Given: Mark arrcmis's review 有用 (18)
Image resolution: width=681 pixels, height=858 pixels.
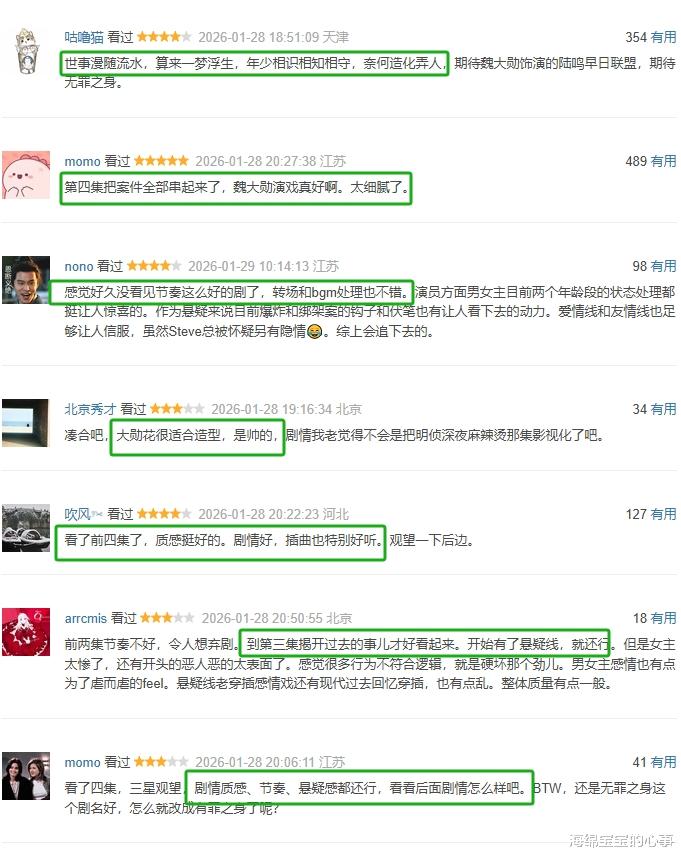Looking at the screenshot, I should point(663,618).
